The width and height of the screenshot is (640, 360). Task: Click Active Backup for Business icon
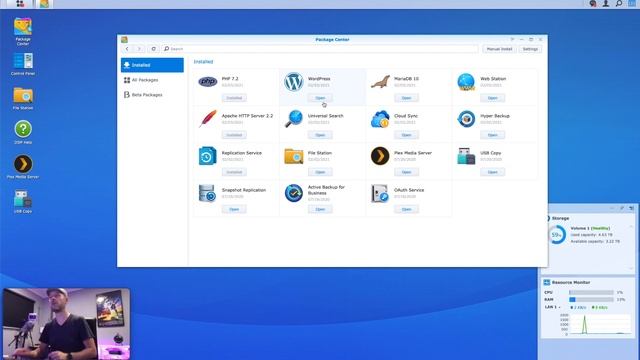click(293, 193)
